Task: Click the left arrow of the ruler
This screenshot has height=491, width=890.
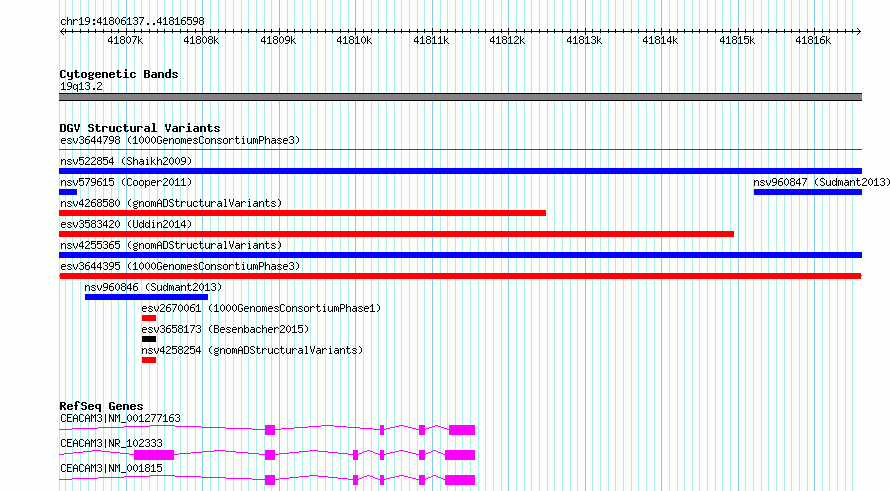Action: [62, 31]
